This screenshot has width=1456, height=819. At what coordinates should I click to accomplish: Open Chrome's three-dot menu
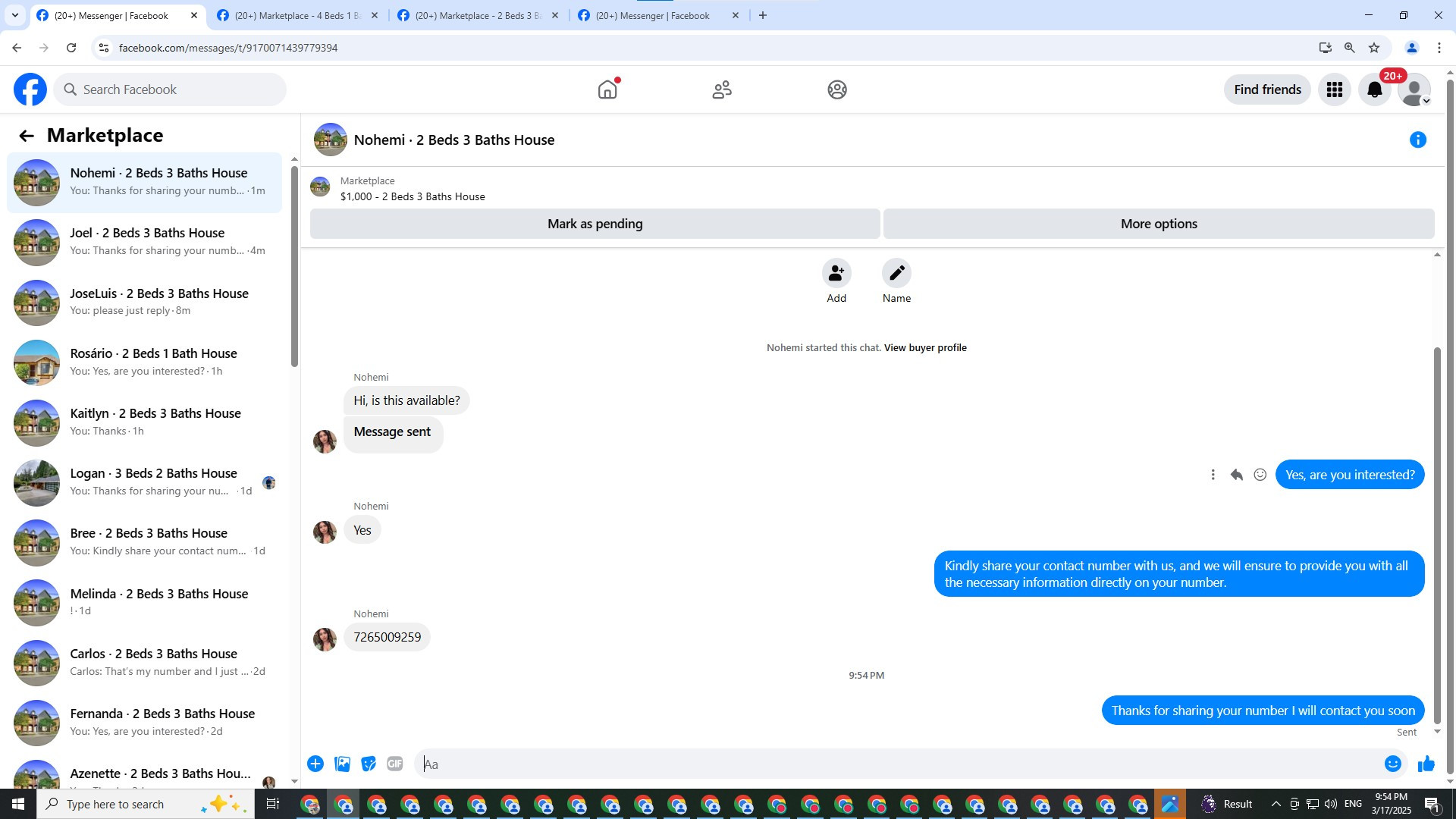pos(1439,48)
